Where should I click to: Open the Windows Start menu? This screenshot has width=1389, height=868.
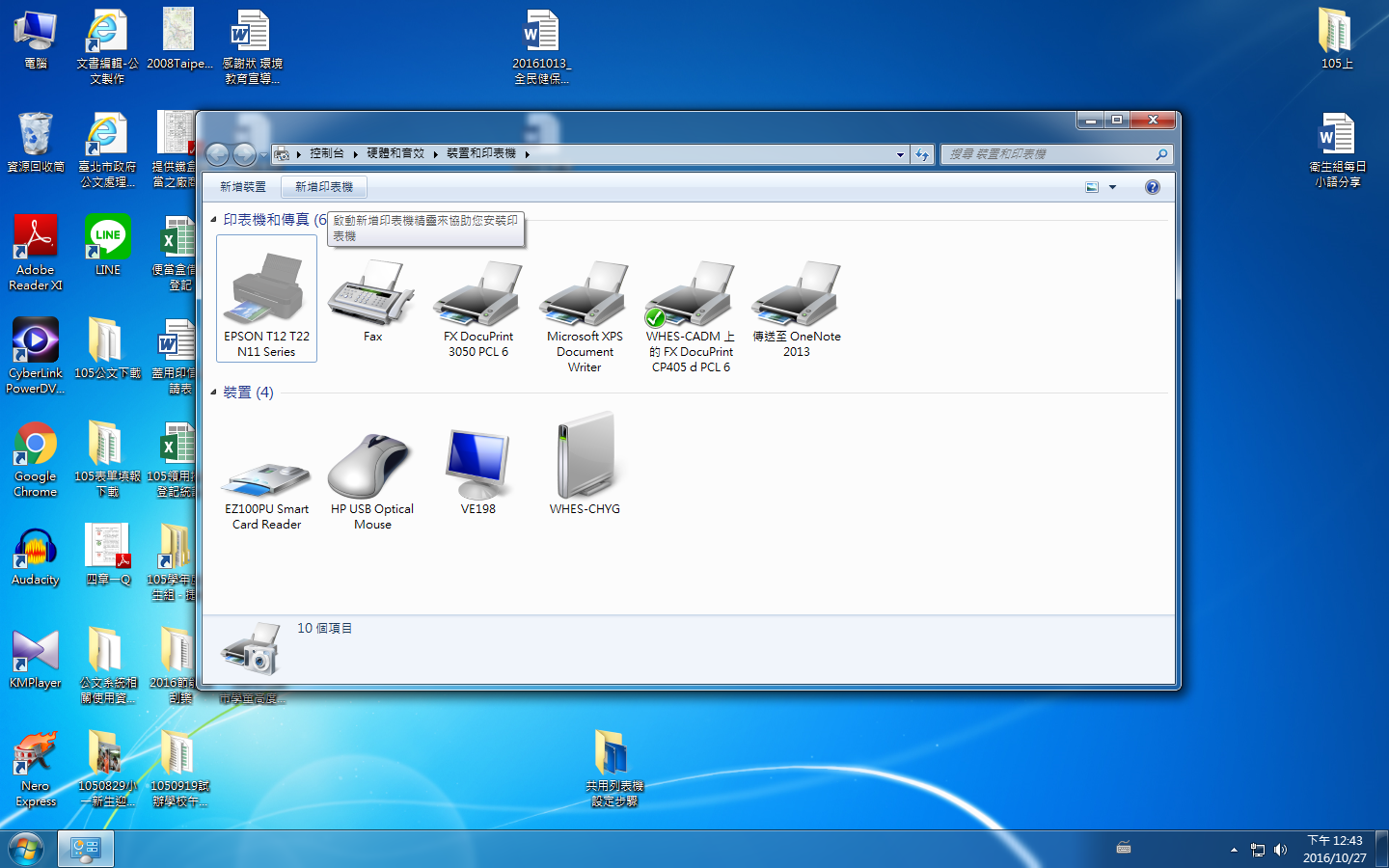click(x=26, y=849)
